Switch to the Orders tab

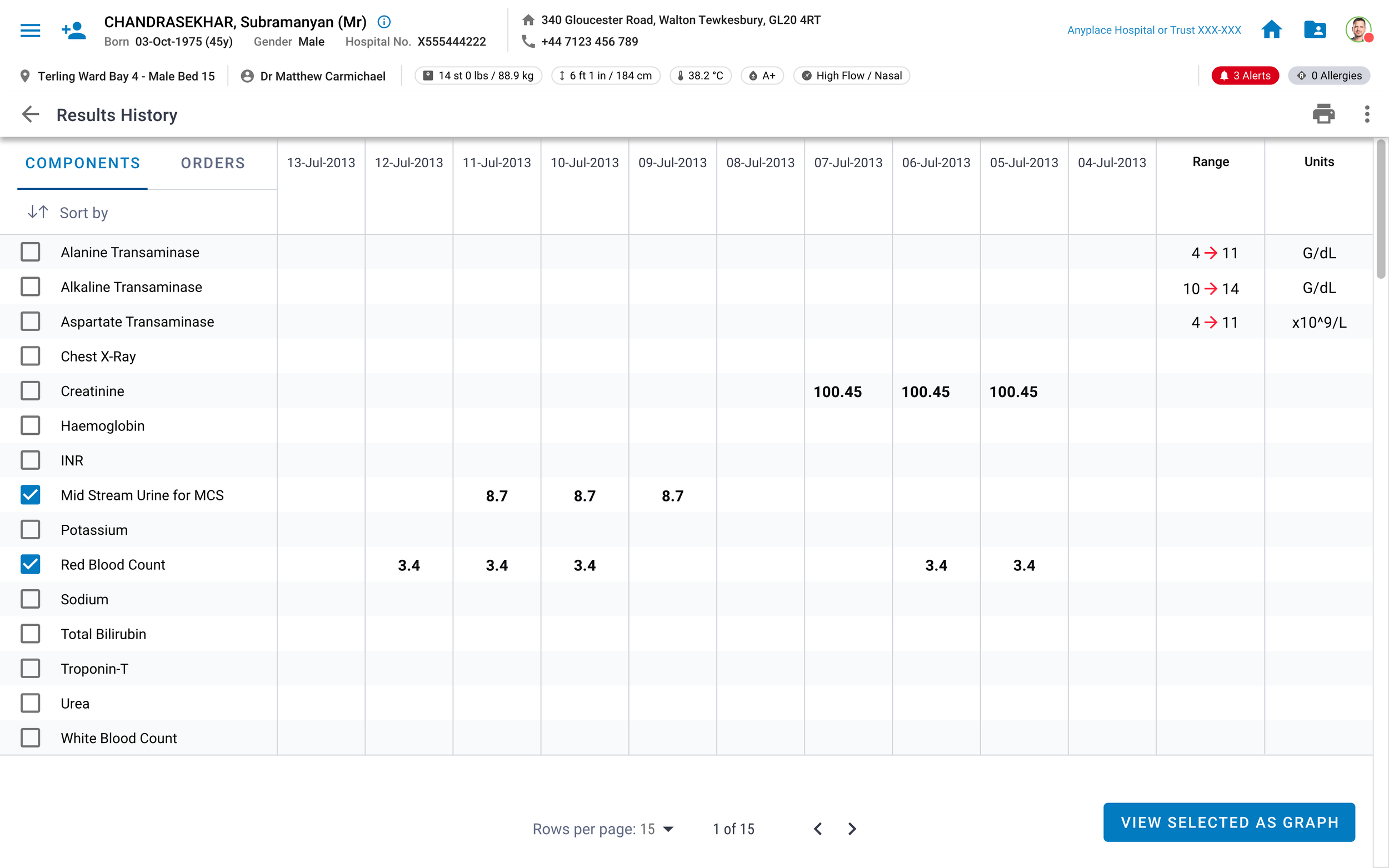(x=212, y=163)
